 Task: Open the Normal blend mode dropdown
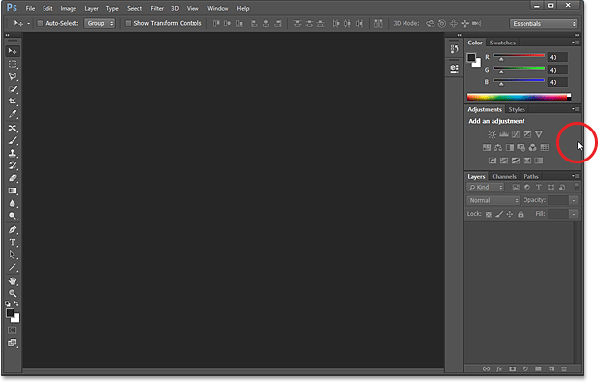point(493,200)
